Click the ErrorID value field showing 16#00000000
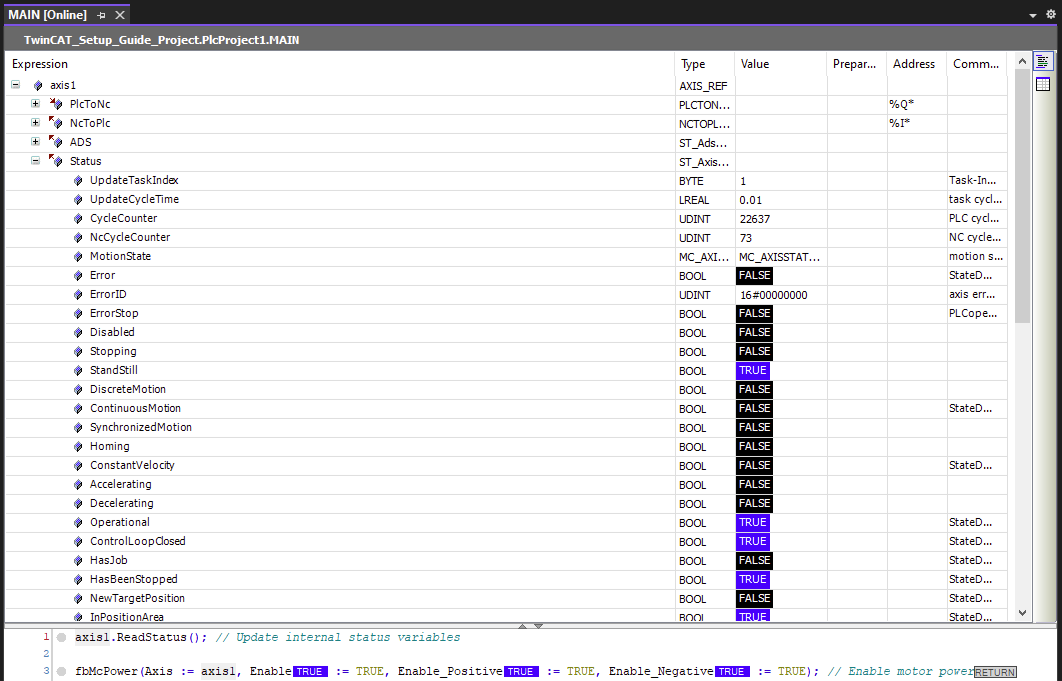The height and width of the screenshot is (681, 1062). (x=772, y=294)
